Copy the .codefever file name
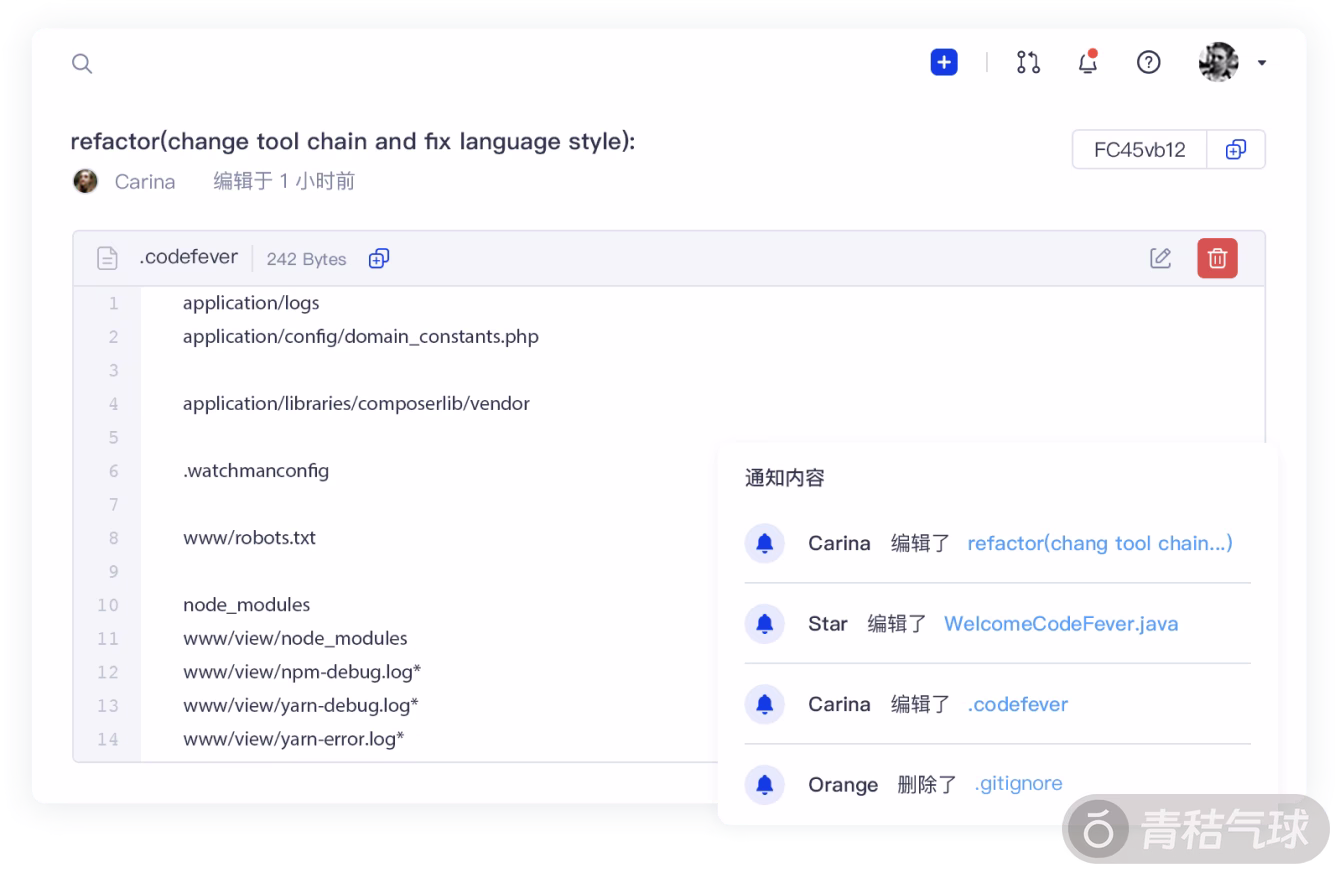Viewport: 1340px width, 874px height. coord(379,258)
